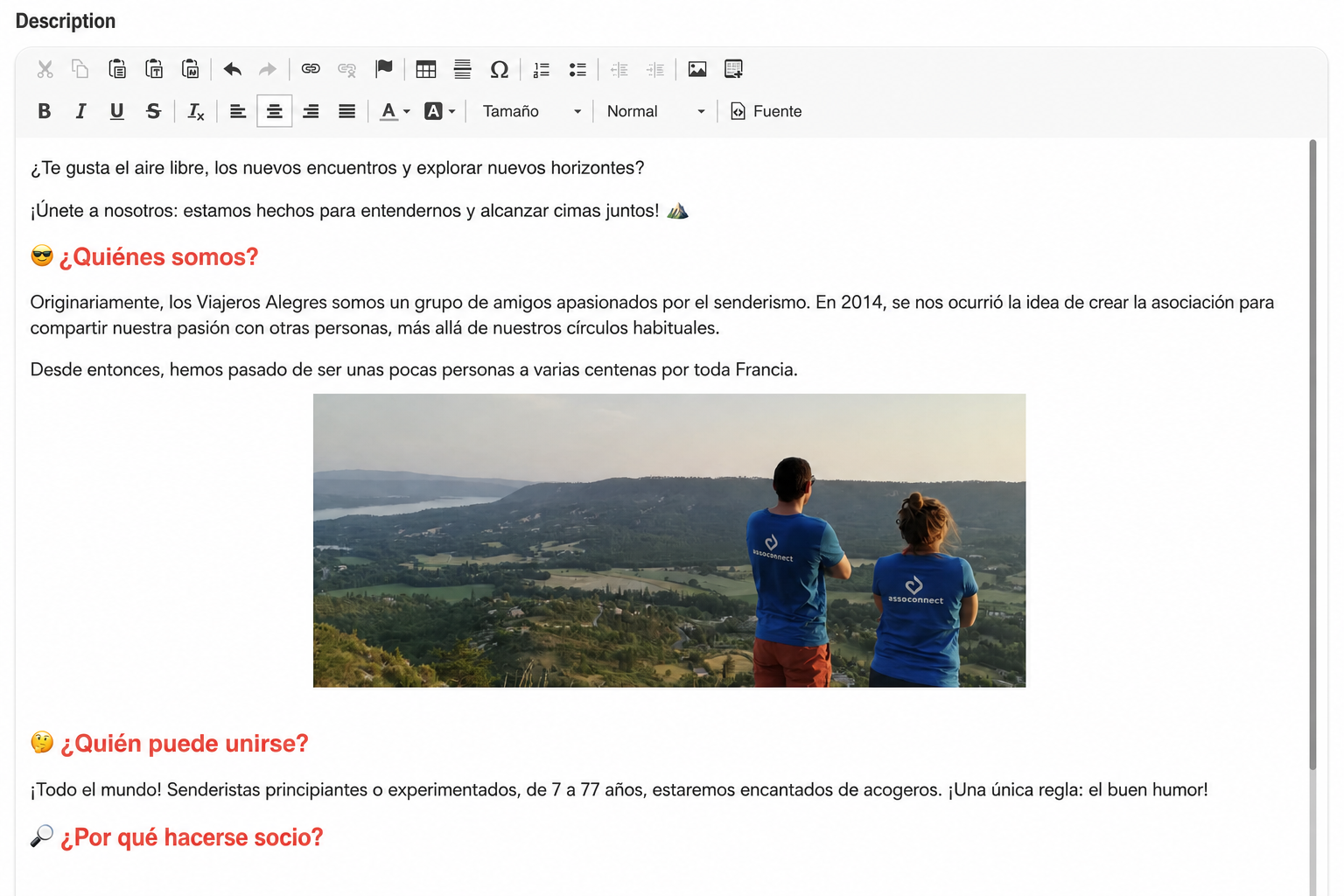Click the 'Description' field label
Viewport: 1344px width, 896px height.
point(66,21)
